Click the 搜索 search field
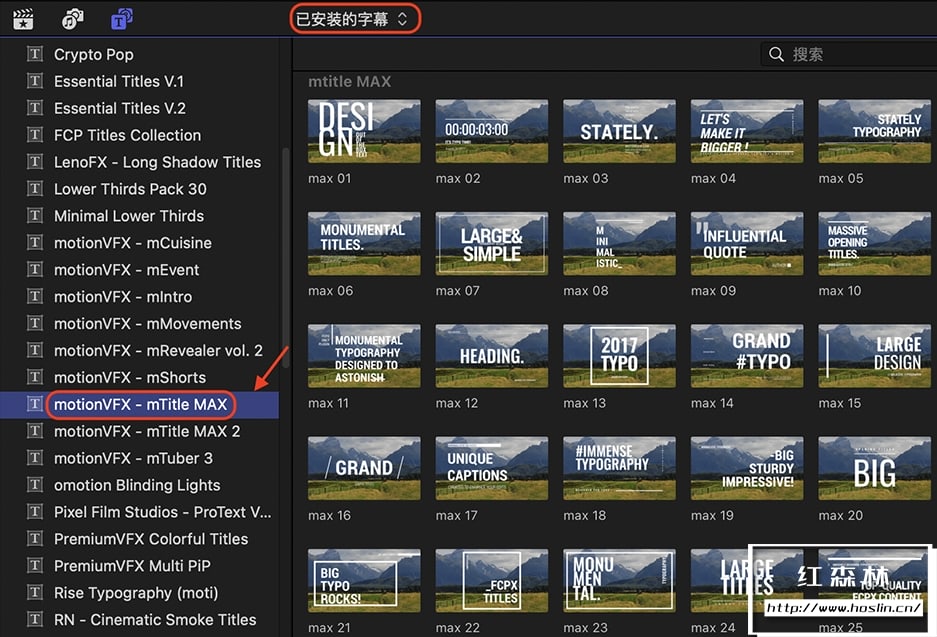937x637 pixels. click(849, 54)
